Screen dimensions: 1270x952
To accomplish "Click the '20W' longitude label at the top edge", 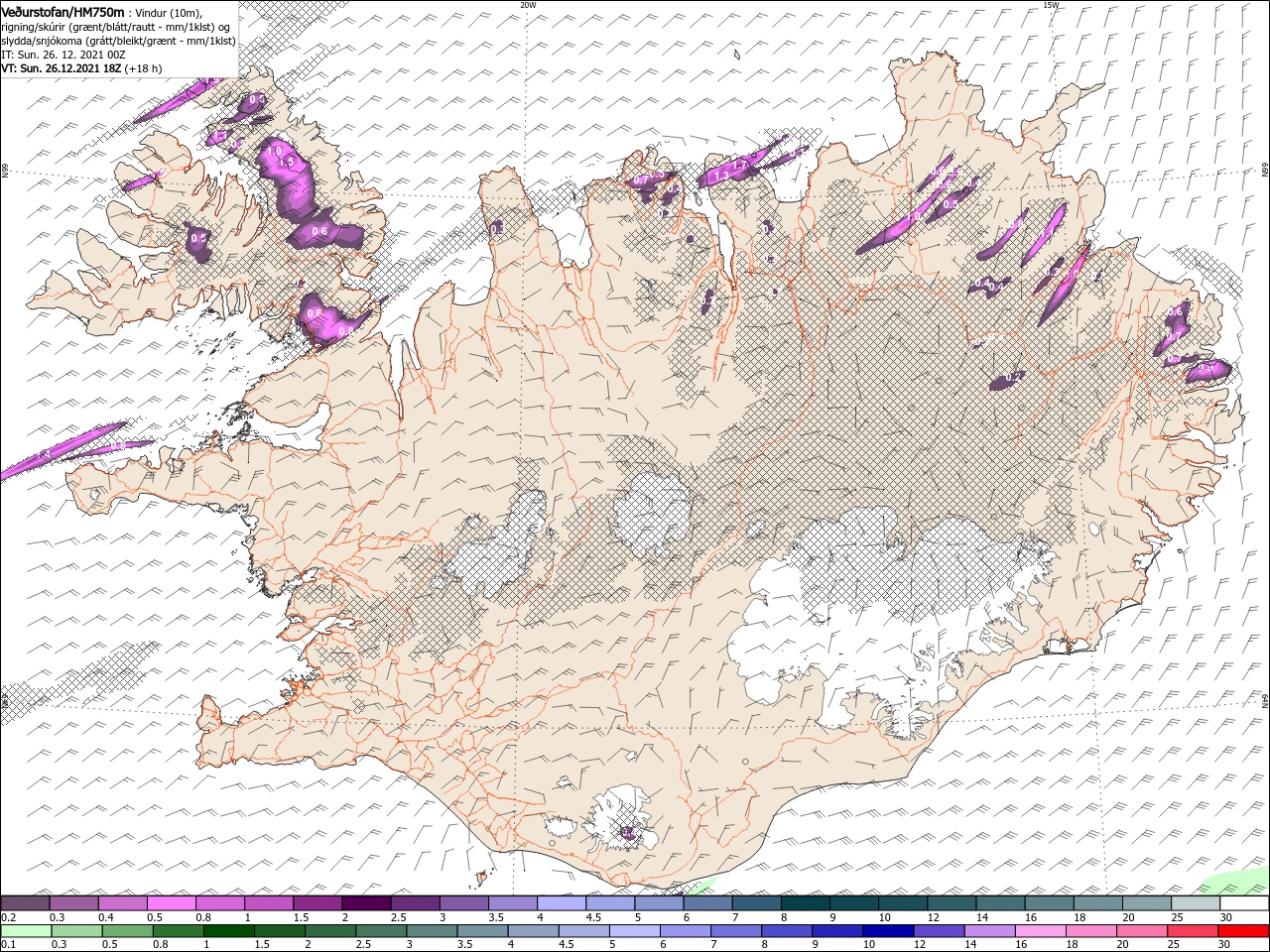I will coord(528,5).
